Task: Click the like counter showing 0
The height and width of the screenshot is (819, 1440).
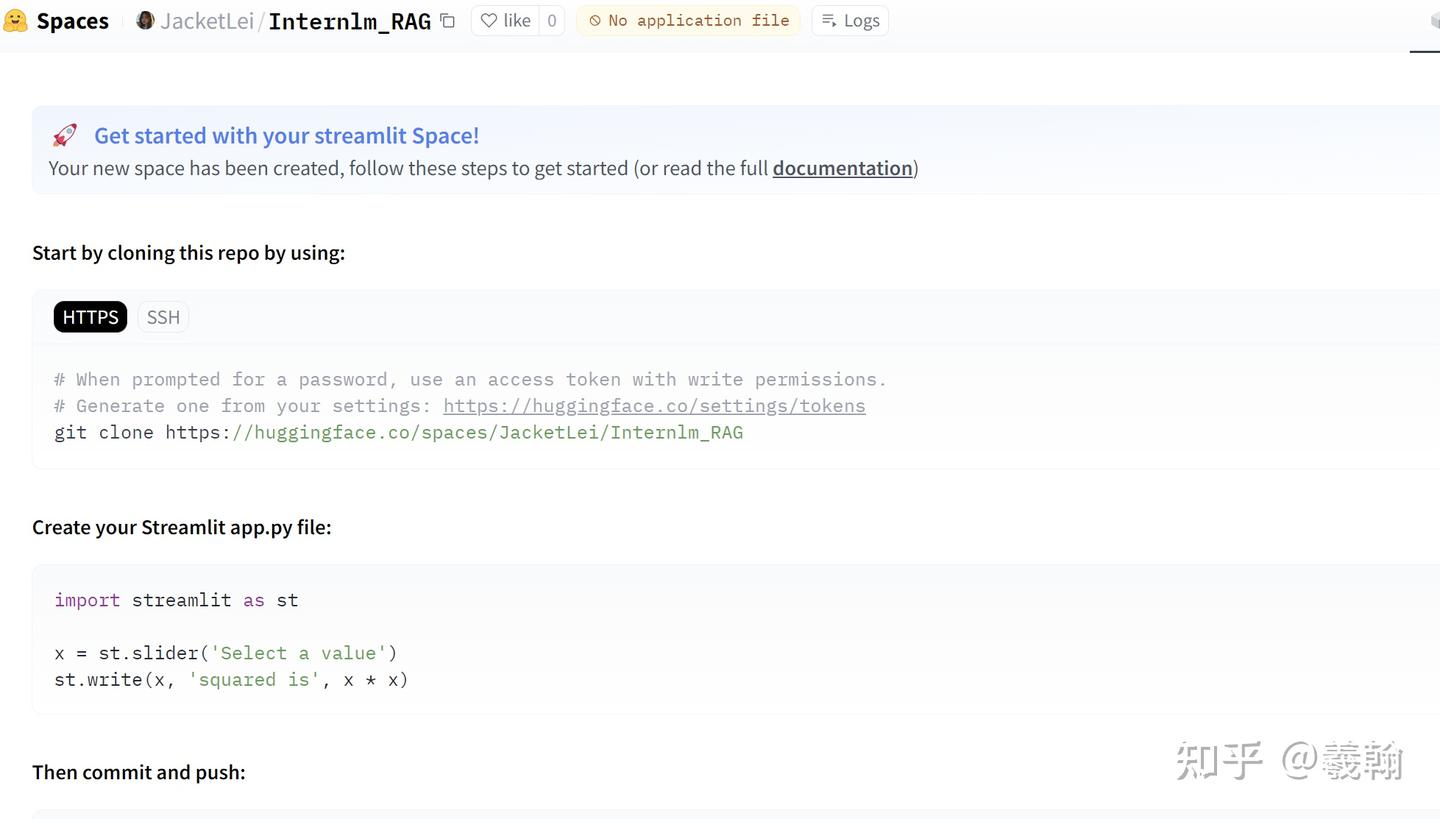Action: tap(551, 20)
